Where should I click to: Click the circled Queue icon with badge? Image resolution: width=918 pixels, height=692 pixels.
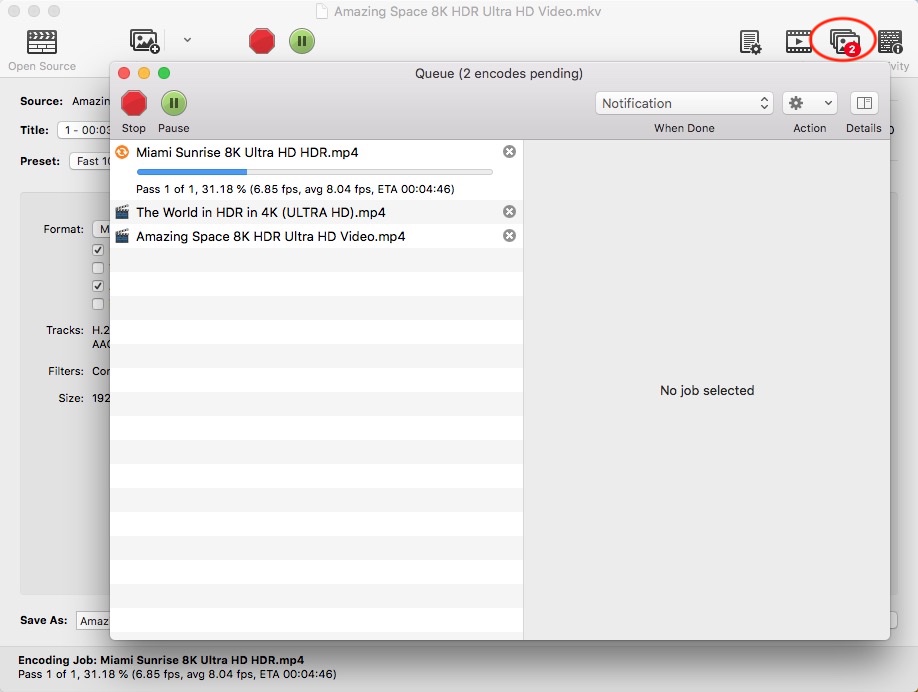click(x=846, y=42)
